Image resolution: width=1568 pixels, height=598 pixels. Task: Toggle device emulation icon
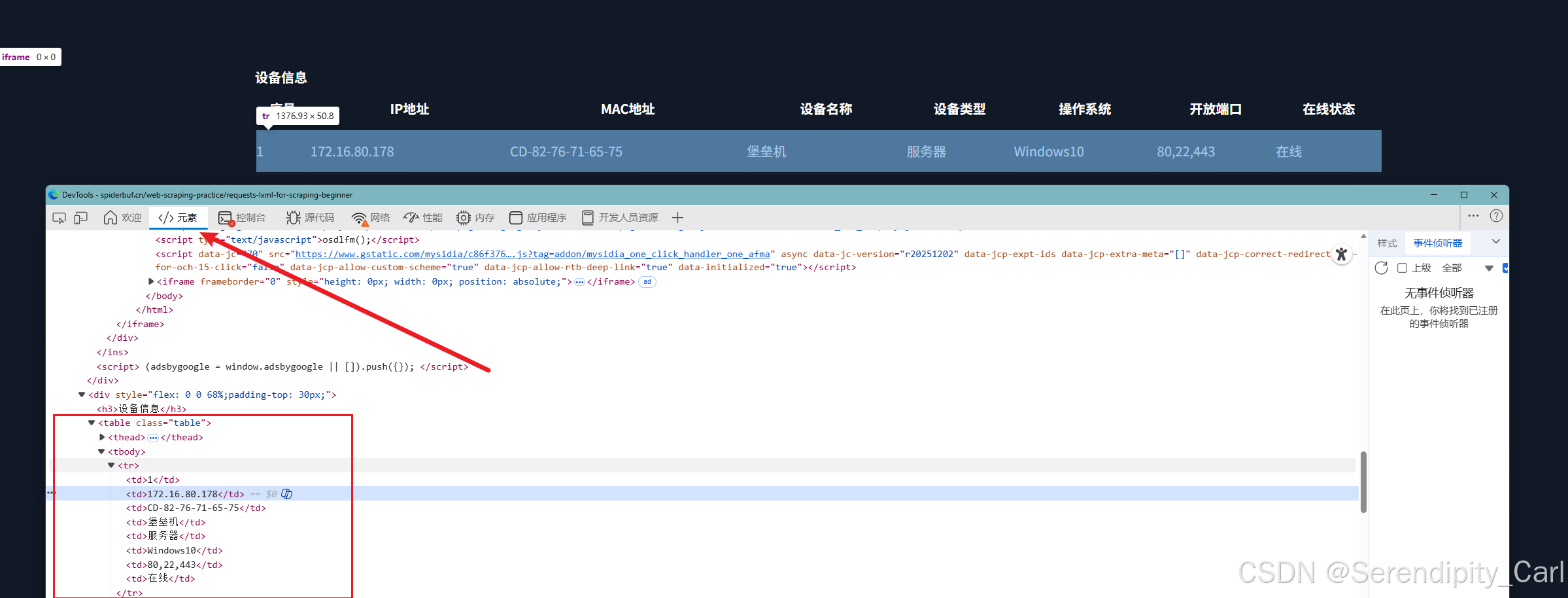[x=81, y=218]
